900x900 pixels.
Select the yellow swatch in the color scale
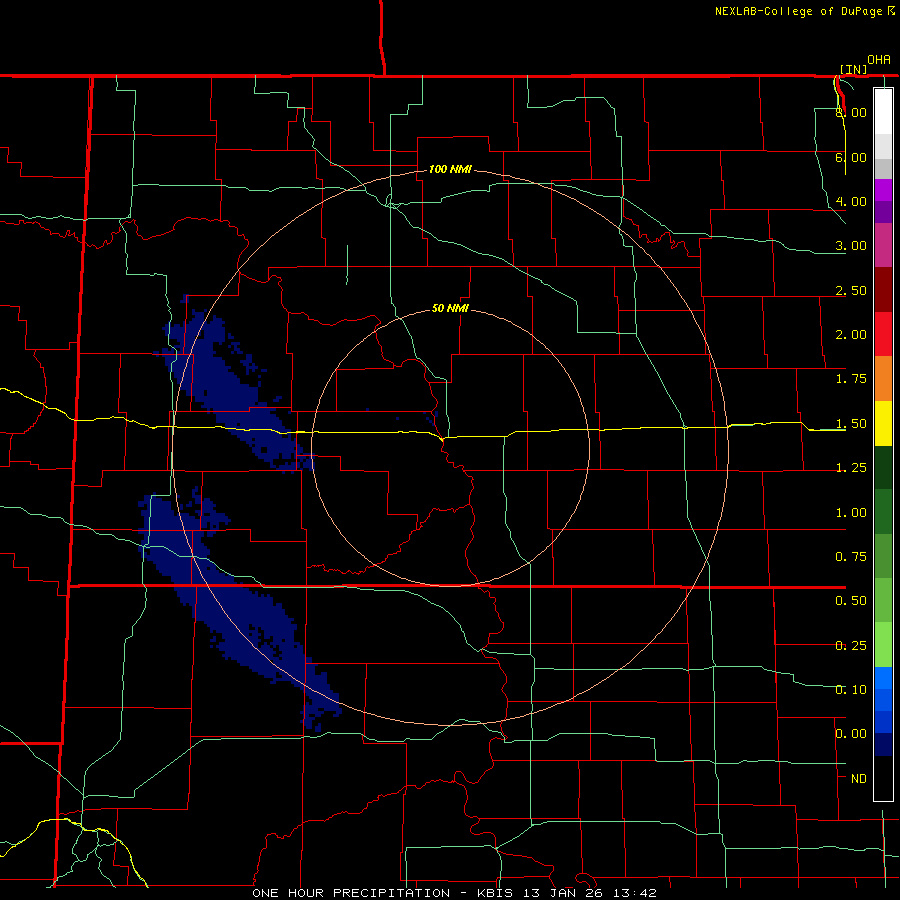click(x=883, y=424)
